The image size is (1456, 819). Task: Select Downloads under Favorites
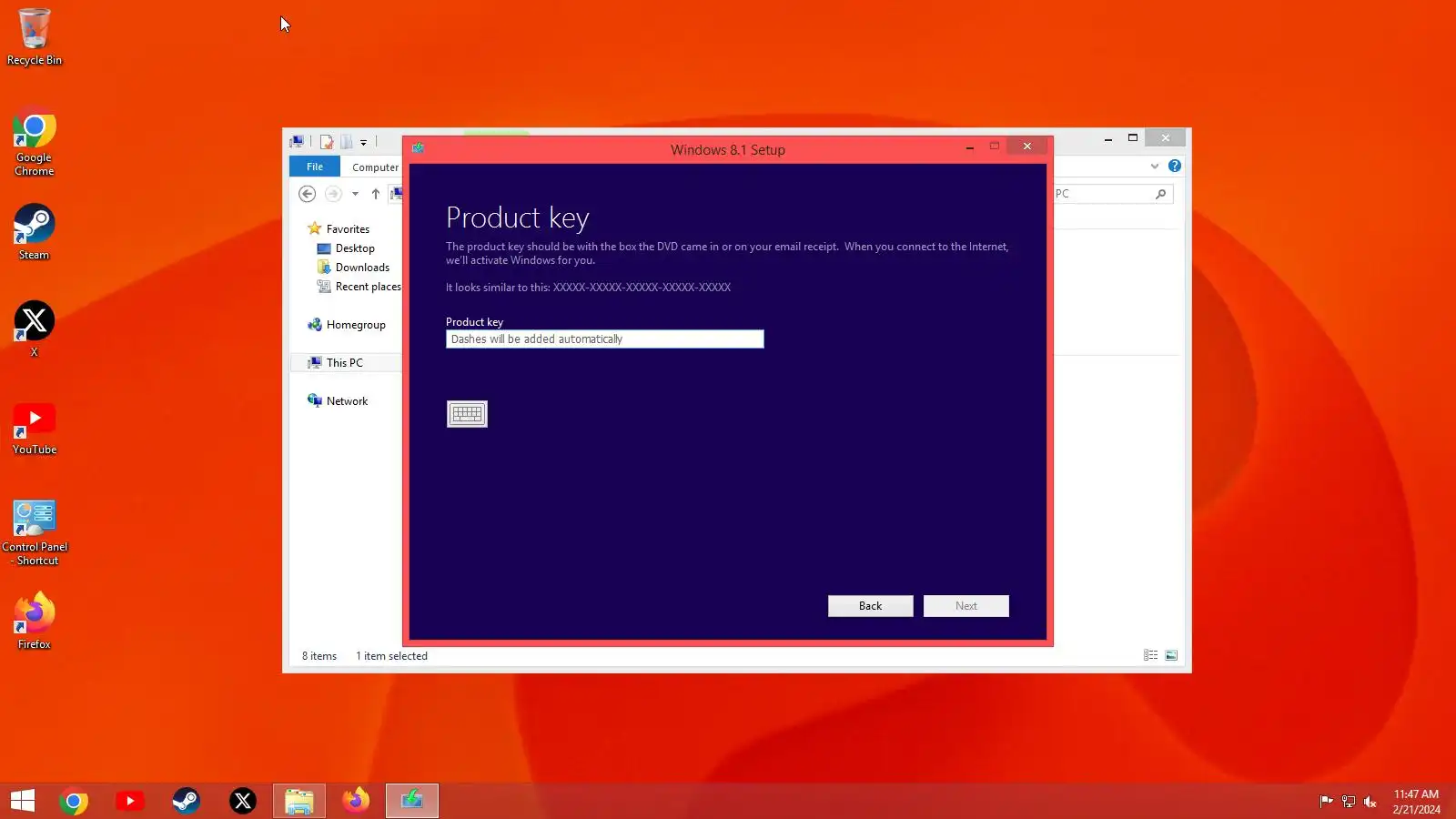pos(353,268)
